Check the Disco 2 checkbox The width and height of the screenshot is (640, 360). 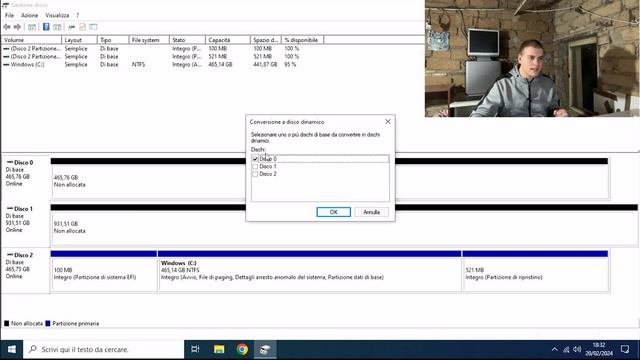(x=255, y=174)
